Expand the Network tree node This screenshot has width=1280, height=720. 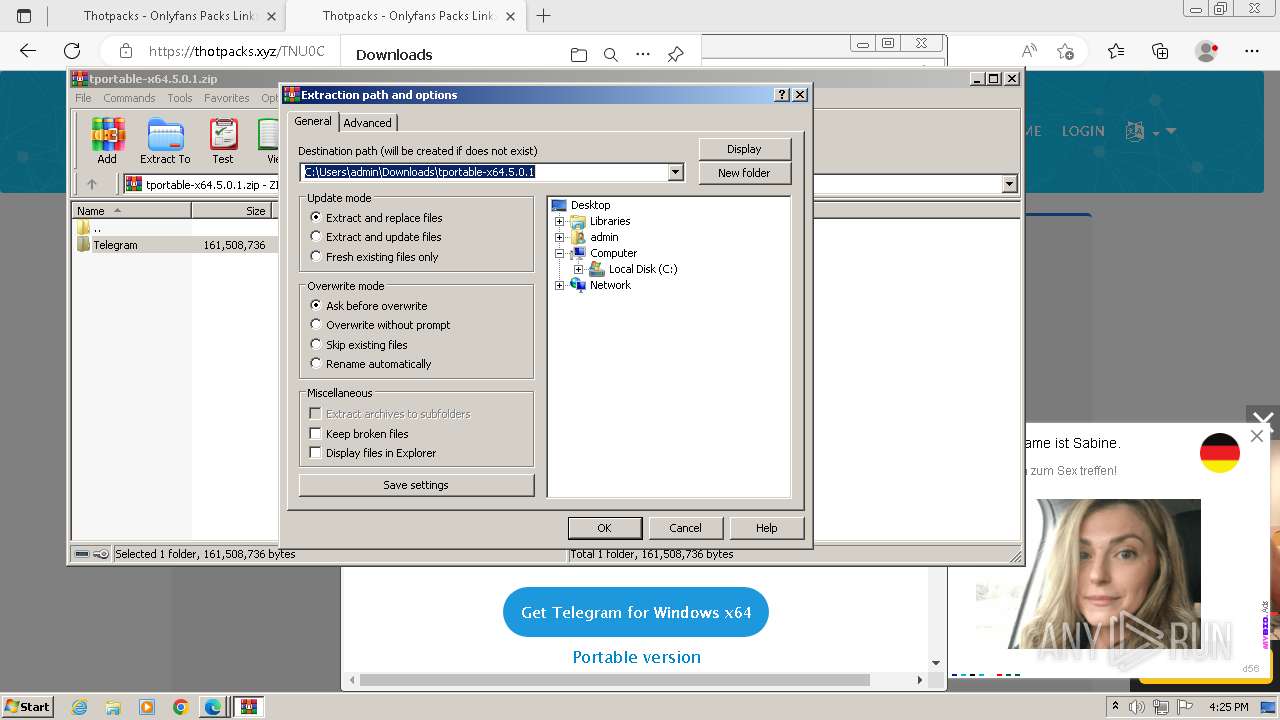click(560, 285)
